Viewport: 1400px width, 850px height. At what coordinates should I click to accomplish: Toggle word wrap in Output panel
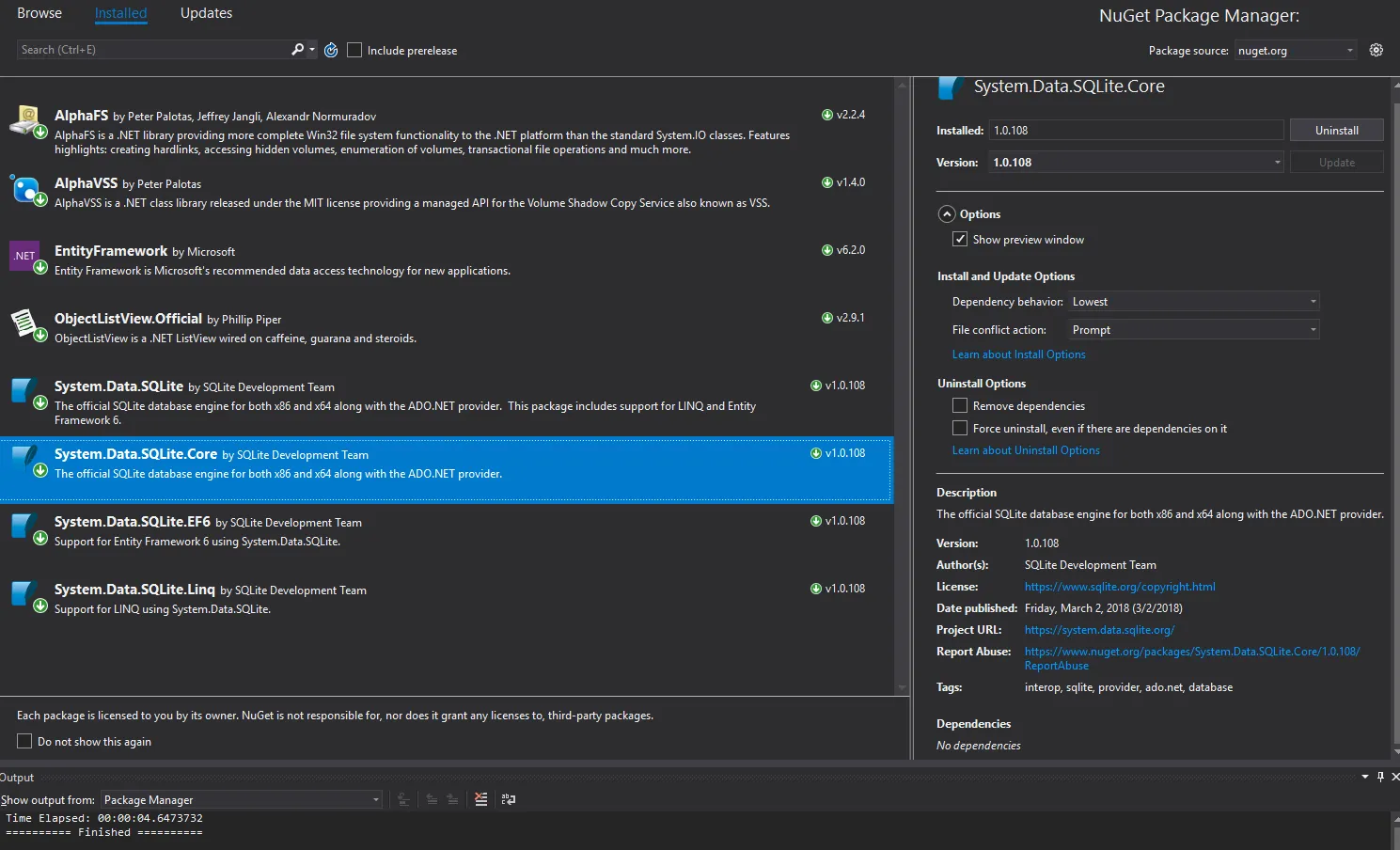tap(509, 799)
